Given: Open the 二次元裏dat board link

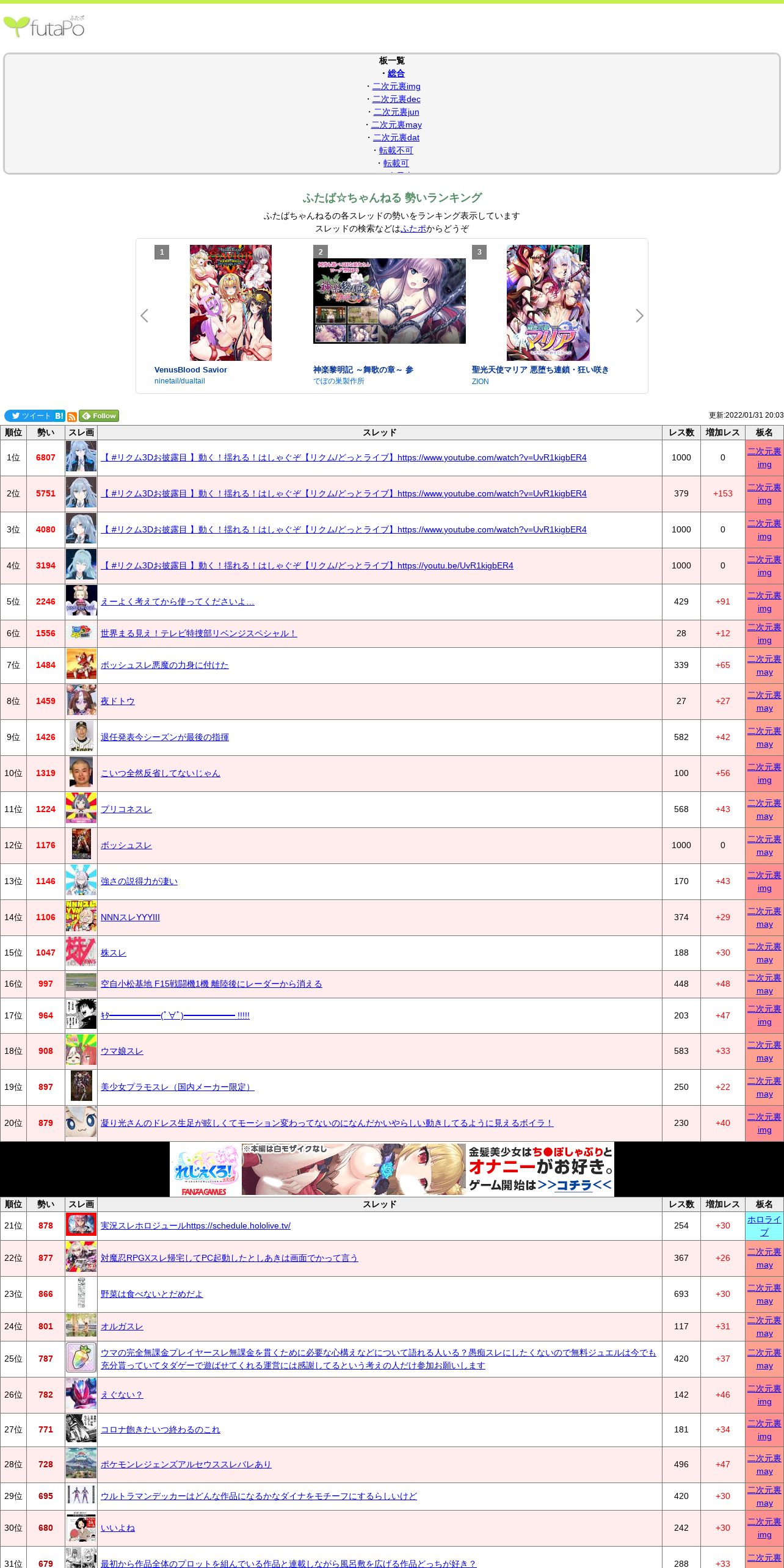Looking at the screenshot, I should 396,137.
